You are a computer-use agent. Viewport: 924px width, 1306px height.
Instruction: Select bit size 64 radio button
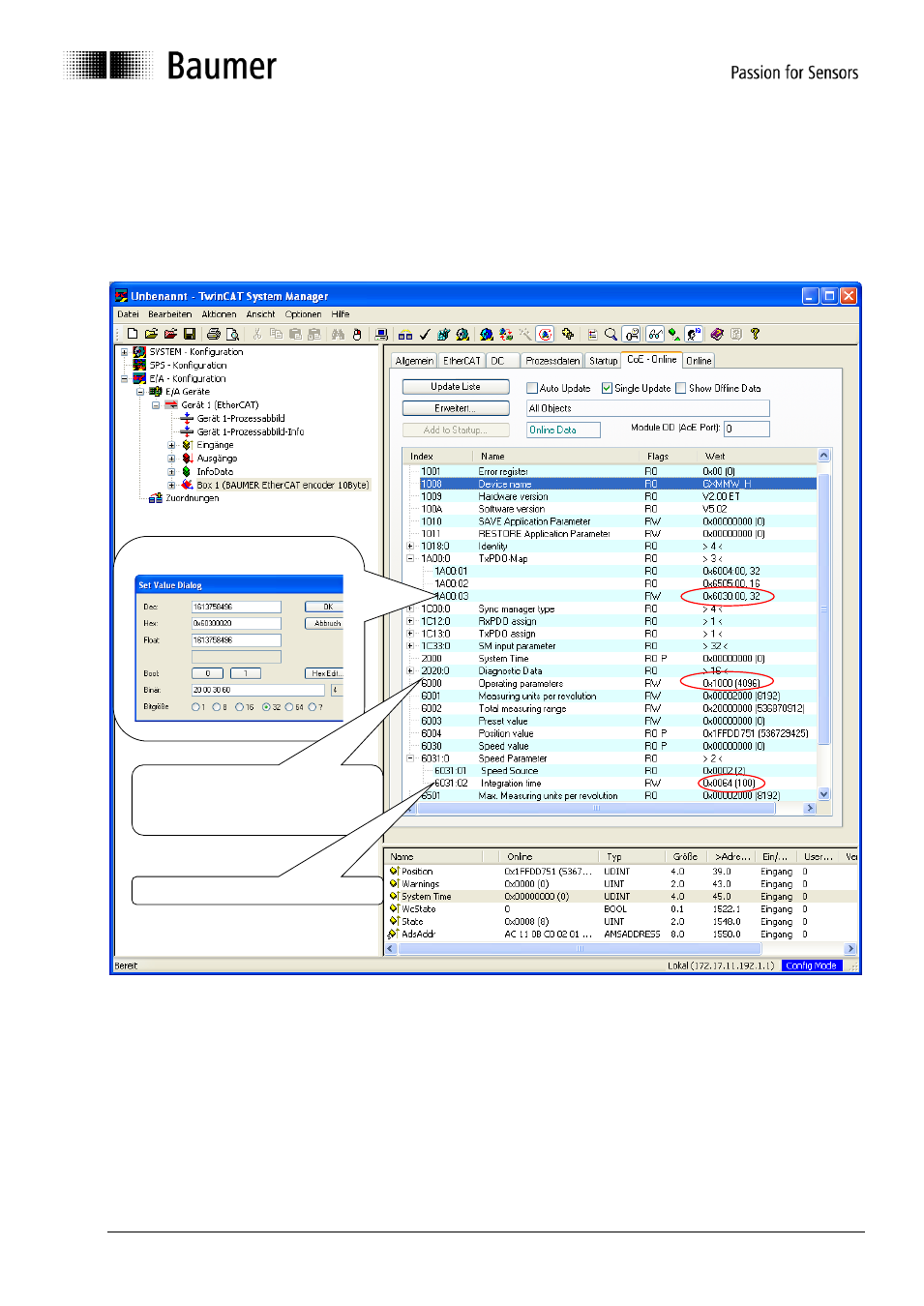pos(289,707)
